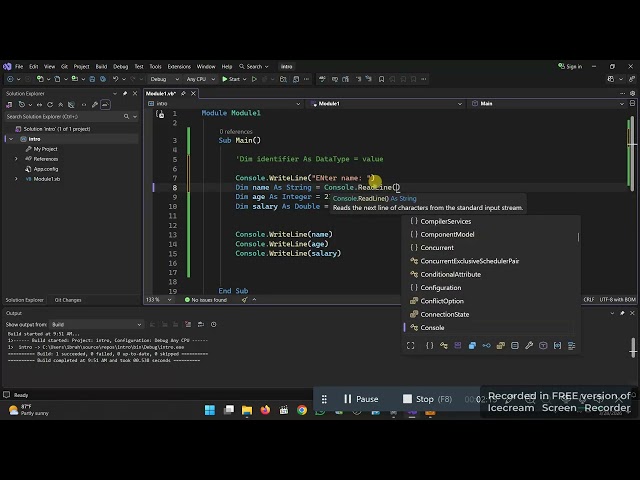Click the search magnifier in Solution Explorer

(126, 117)
